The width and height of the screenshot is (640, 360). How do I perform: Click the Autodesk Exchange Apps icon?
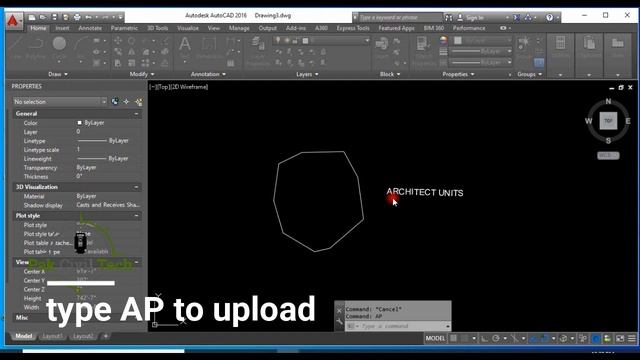tap(517, 17)
